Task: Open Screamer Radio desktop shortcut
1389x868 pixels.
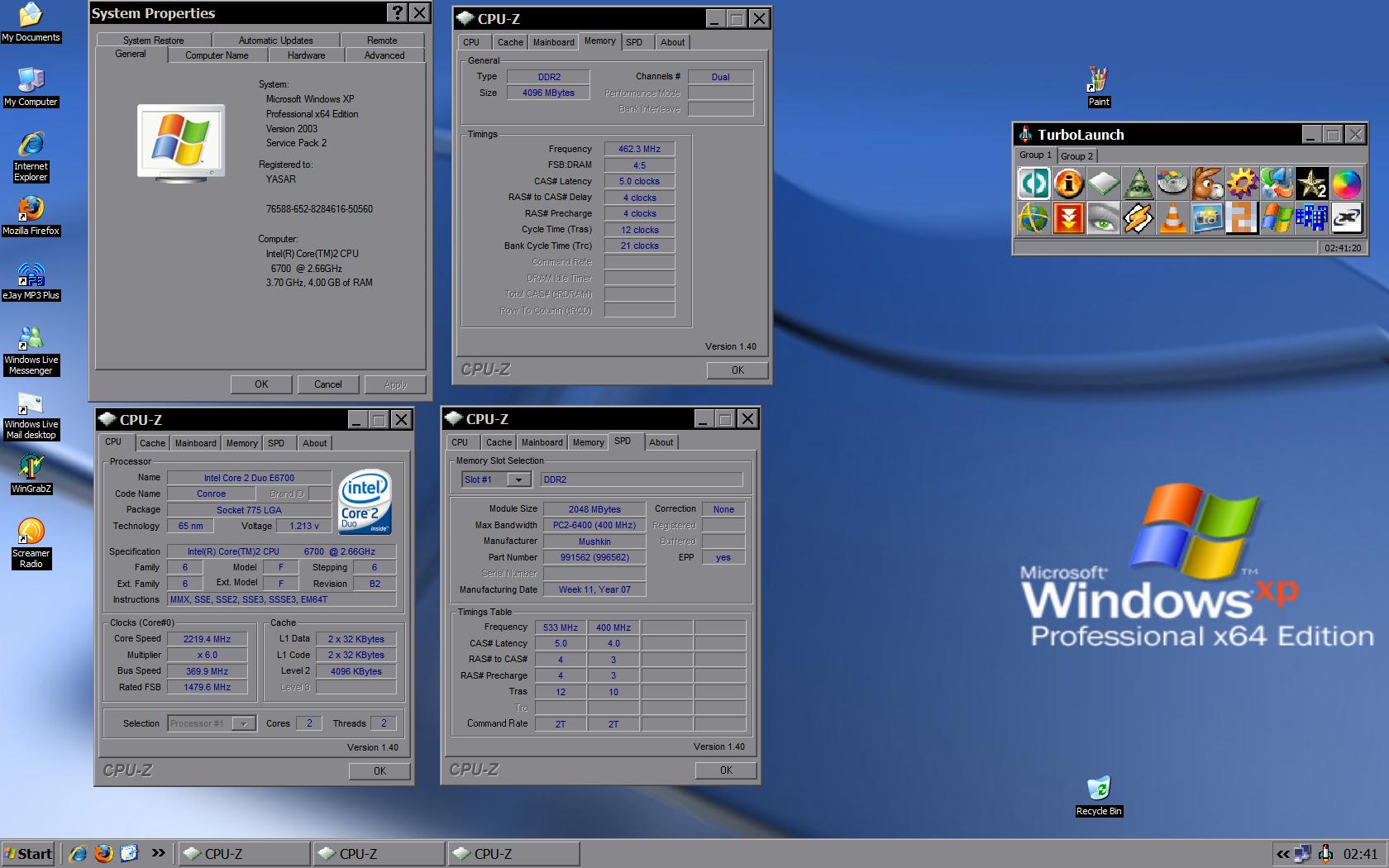Action: (31, 543)
